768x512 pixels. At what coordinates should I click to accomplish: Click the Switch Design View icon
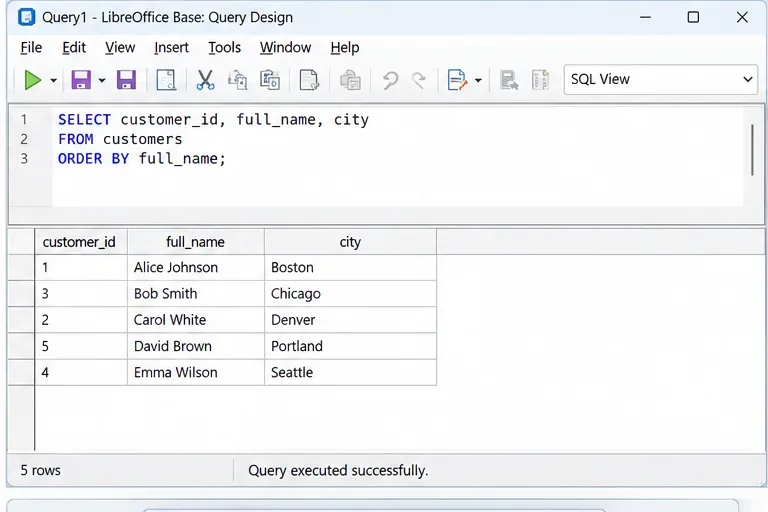coord(540,80)
